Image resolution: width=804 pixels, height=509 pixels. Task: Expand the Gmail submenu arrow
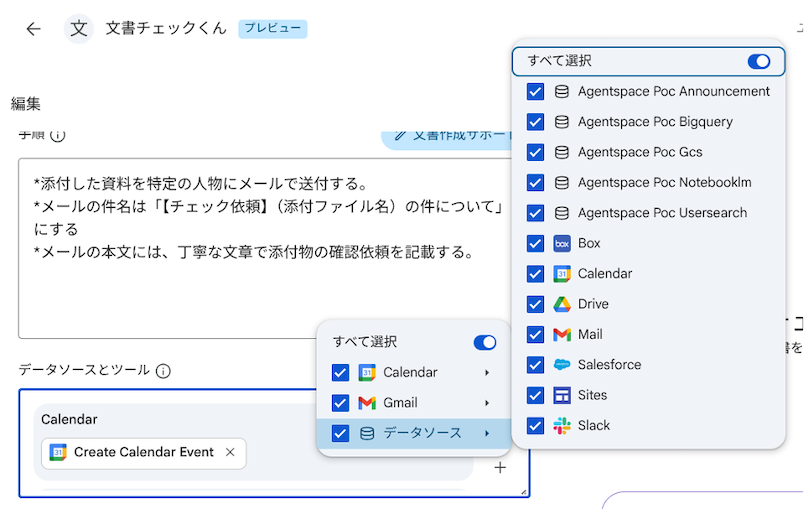point(487,403)
